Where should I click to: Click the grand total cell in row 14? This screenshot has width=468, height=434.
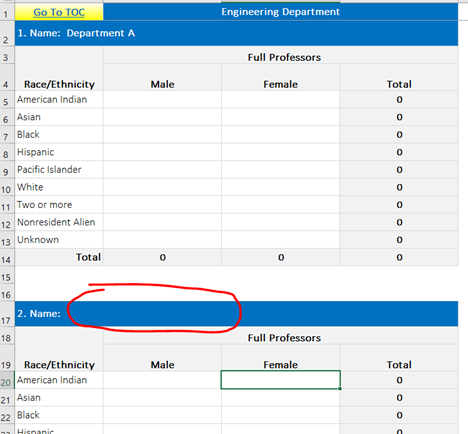399,257
